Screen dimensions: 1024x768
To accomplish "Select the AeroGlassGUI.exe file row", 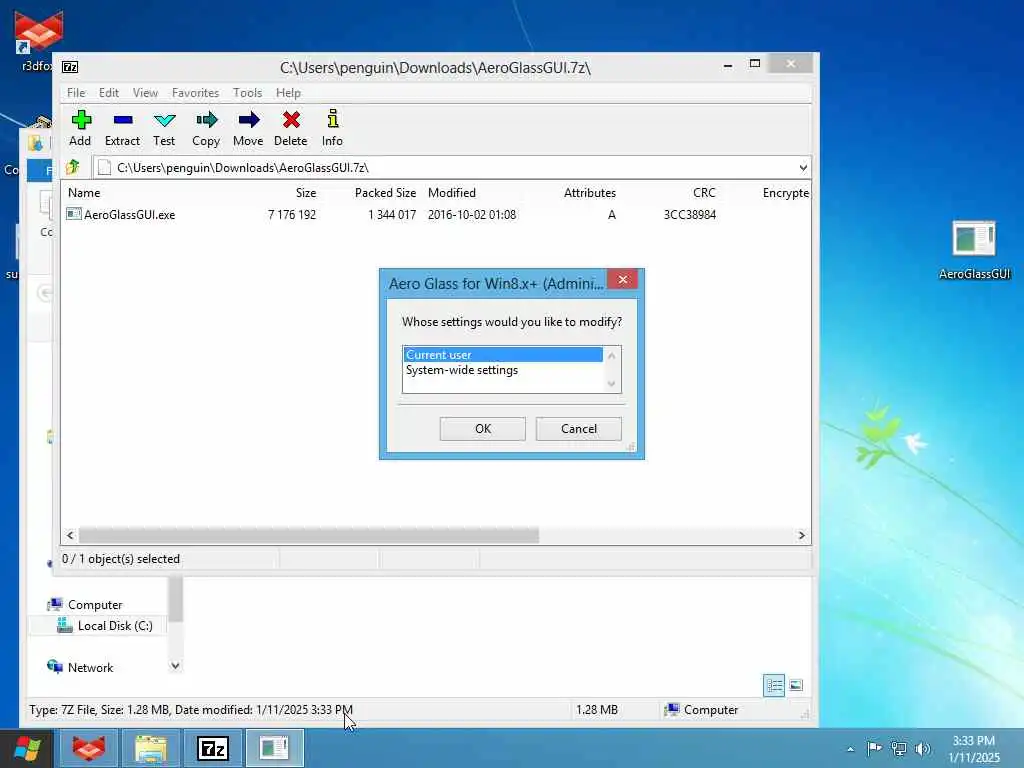I will 436,214.
